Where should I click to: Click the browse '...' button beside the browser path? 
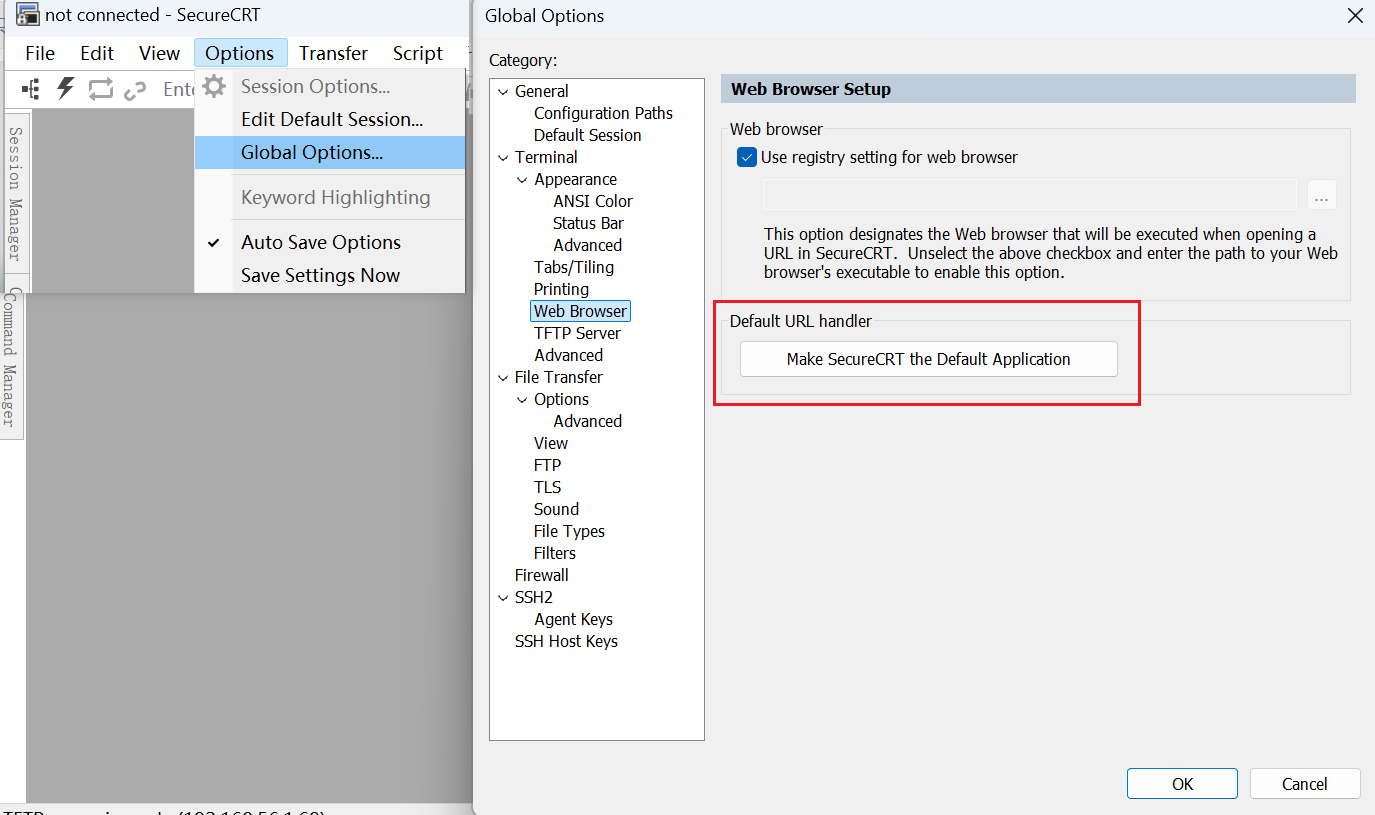point(1321,195)
